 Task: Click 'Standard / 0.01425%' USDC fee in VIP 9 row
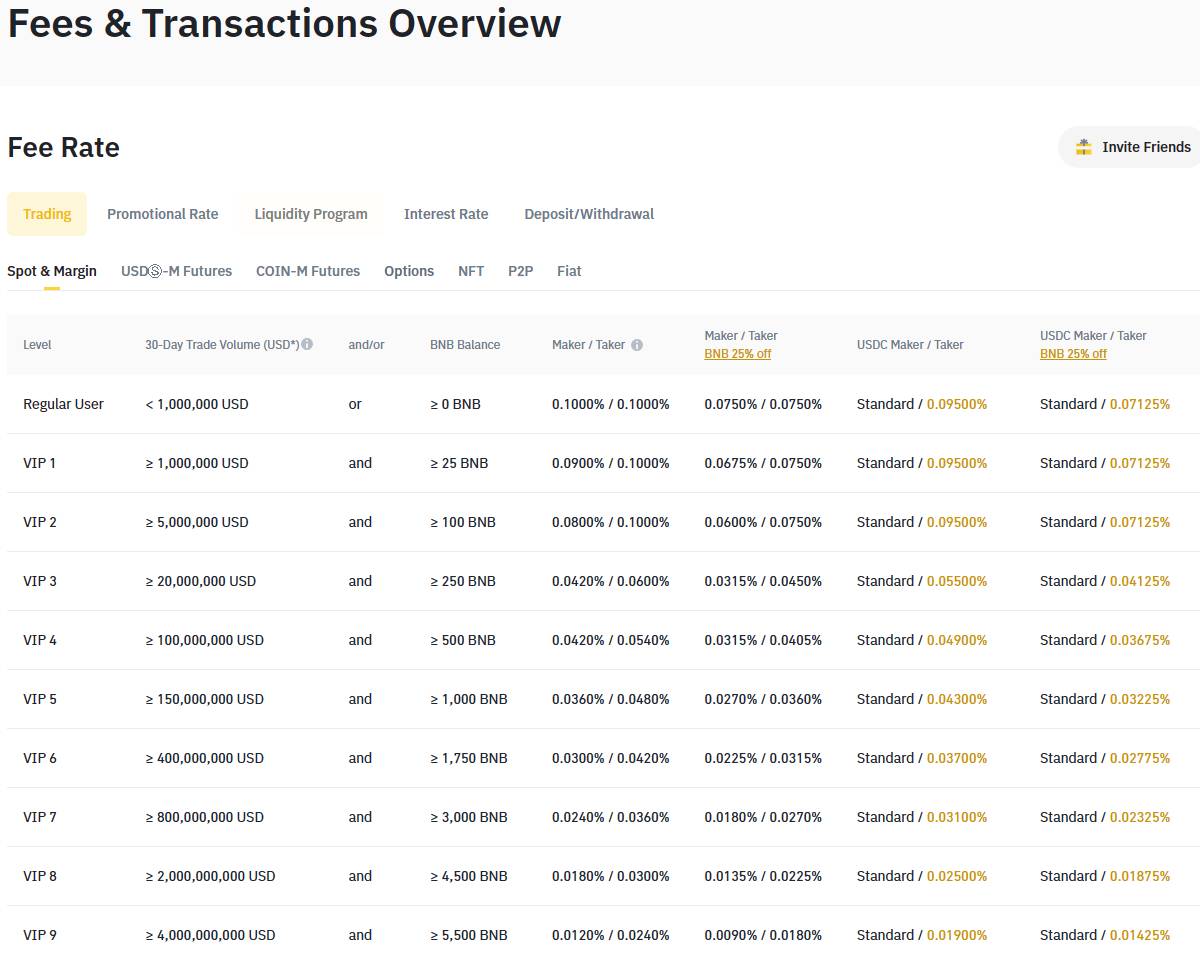pyautogui.click(x=1105, y=935)
